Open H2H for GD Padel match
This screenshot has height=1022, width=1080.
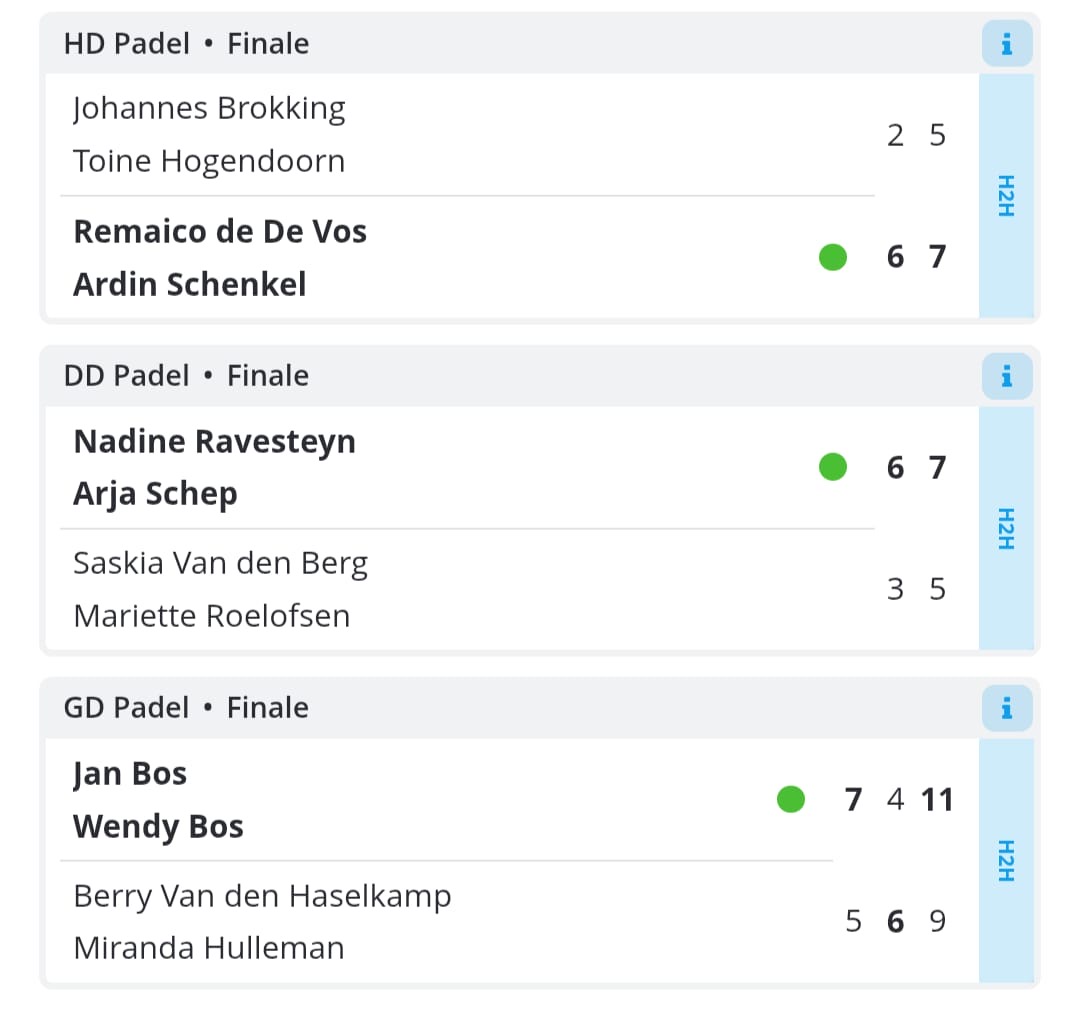pyautogui.click(x=1006, y=861)
